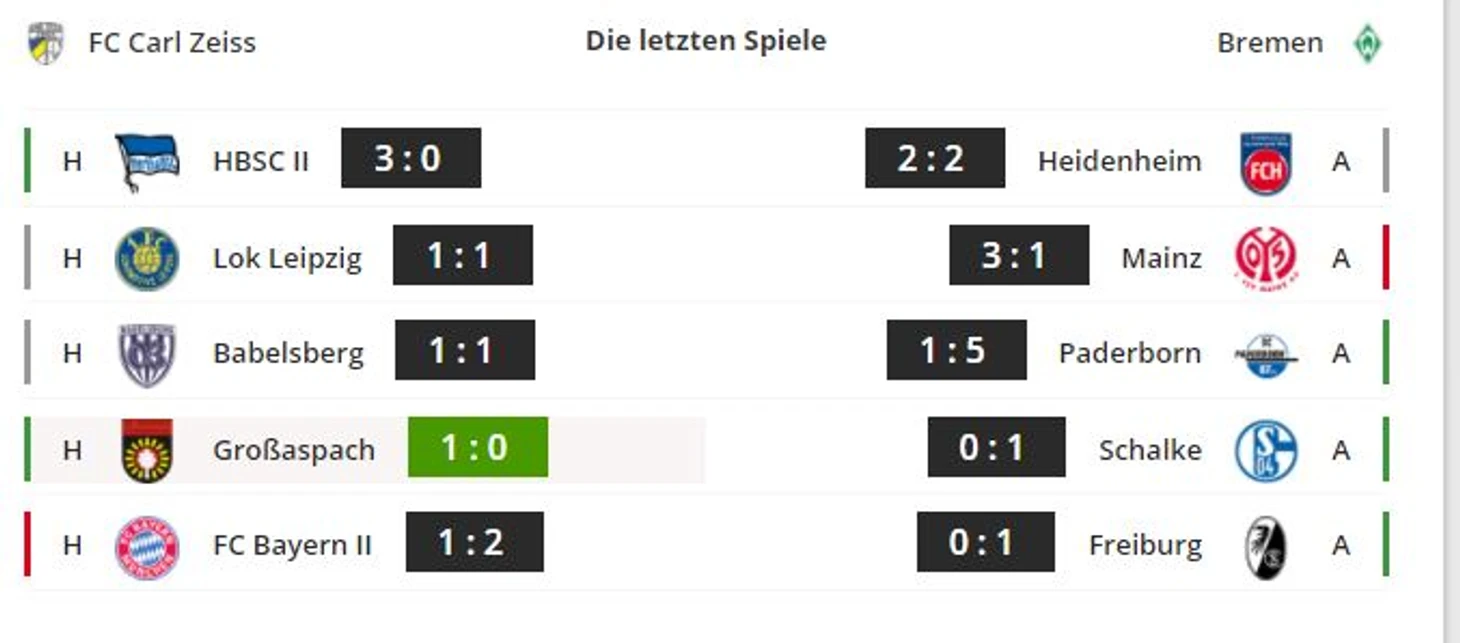
Task: Click the FC Carl Zeiss team name
Action: point(172,43)
